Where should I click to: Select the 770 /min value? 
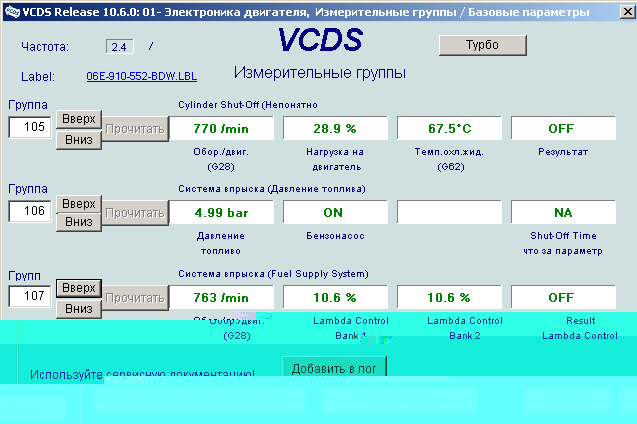point(221,128)
